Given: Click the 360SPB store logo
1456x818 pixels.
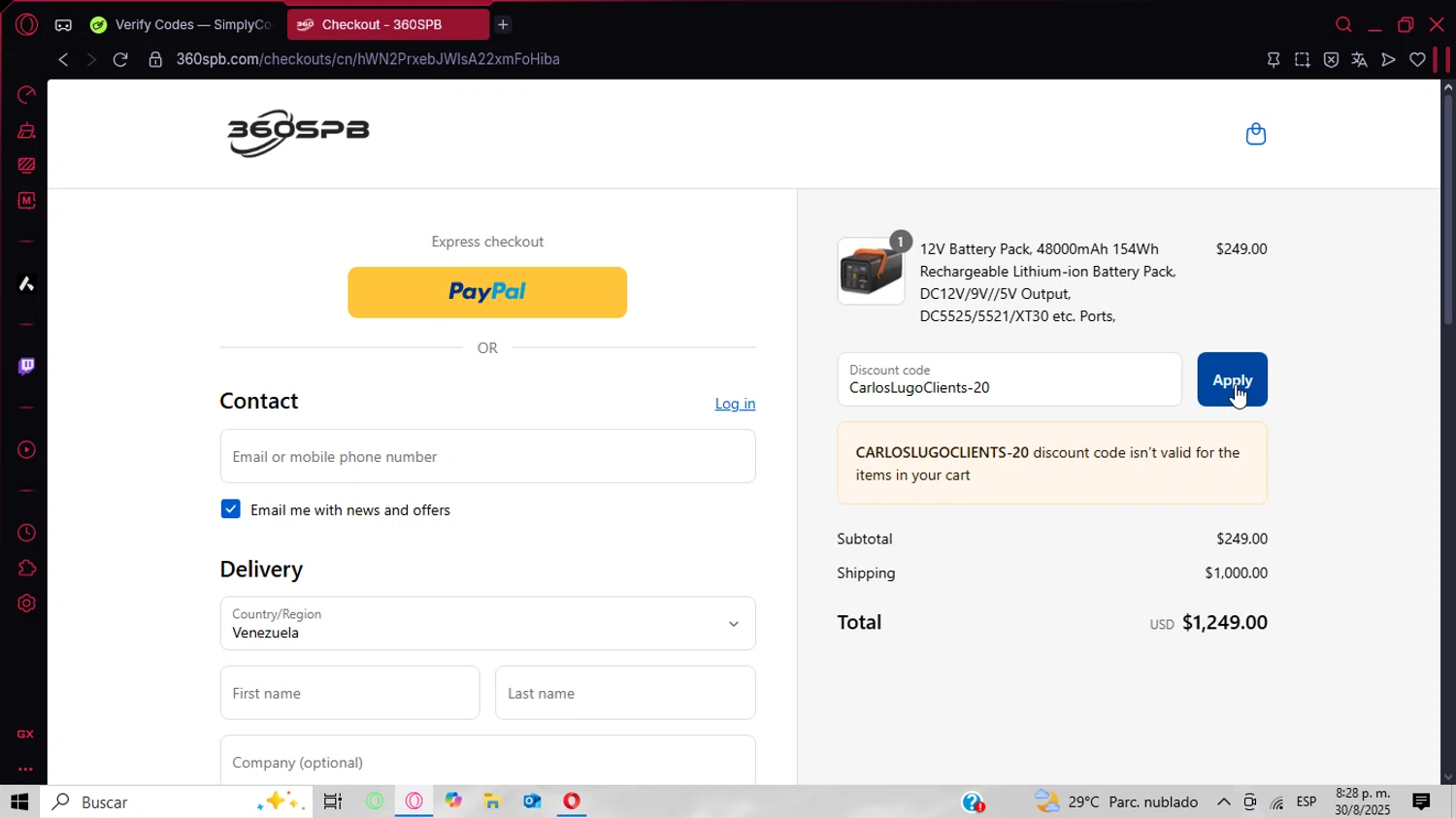Looking at the screenshot, I should [299, 133].
